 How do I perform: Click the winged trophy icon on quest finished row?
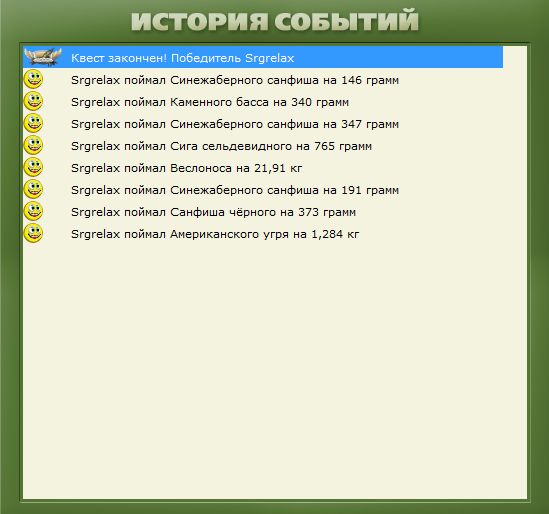click(x=43, y=57)
